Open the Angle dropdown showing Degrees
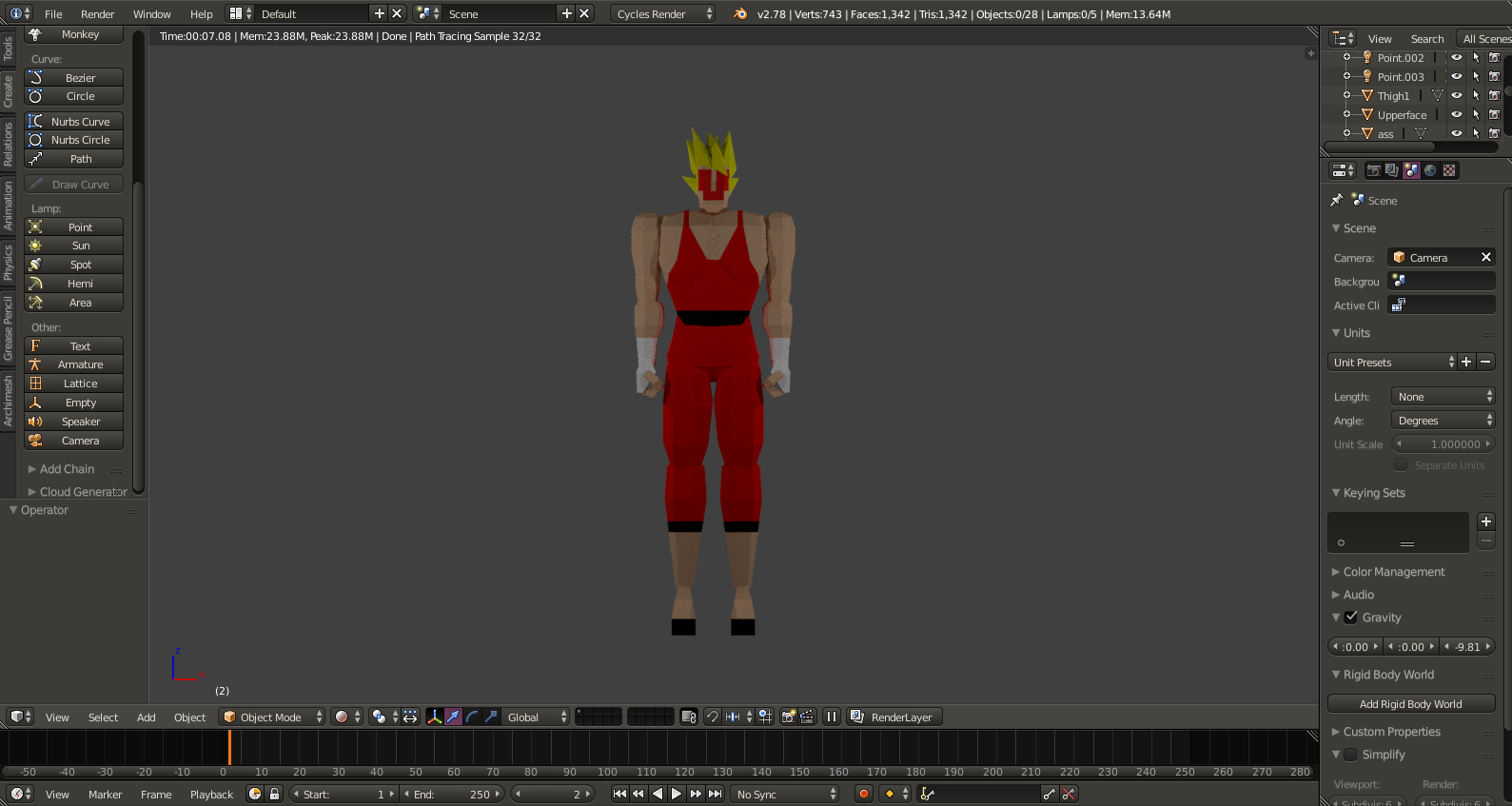Viewport: 1512px width, 806px height. [x=1443, y=421]
